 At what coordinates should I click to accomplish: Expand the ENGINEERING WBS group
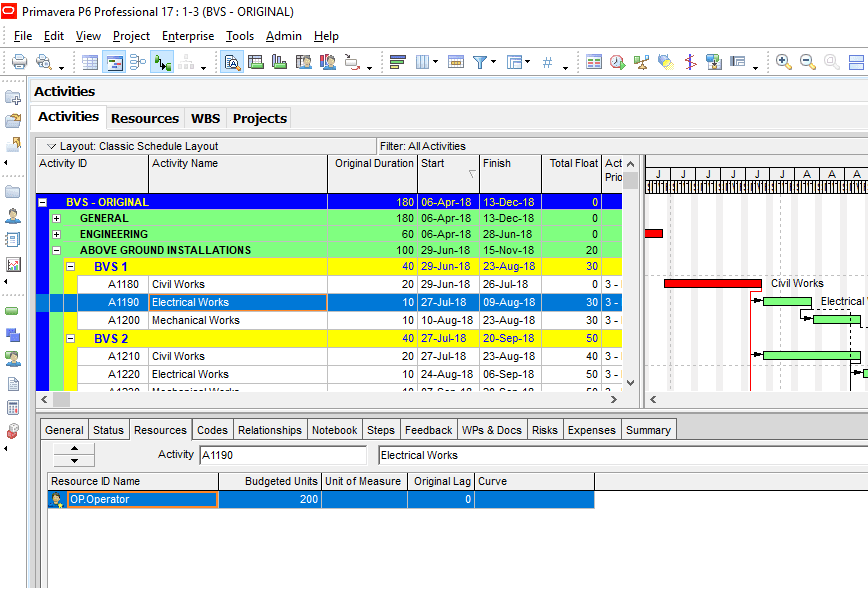(56, 234)
